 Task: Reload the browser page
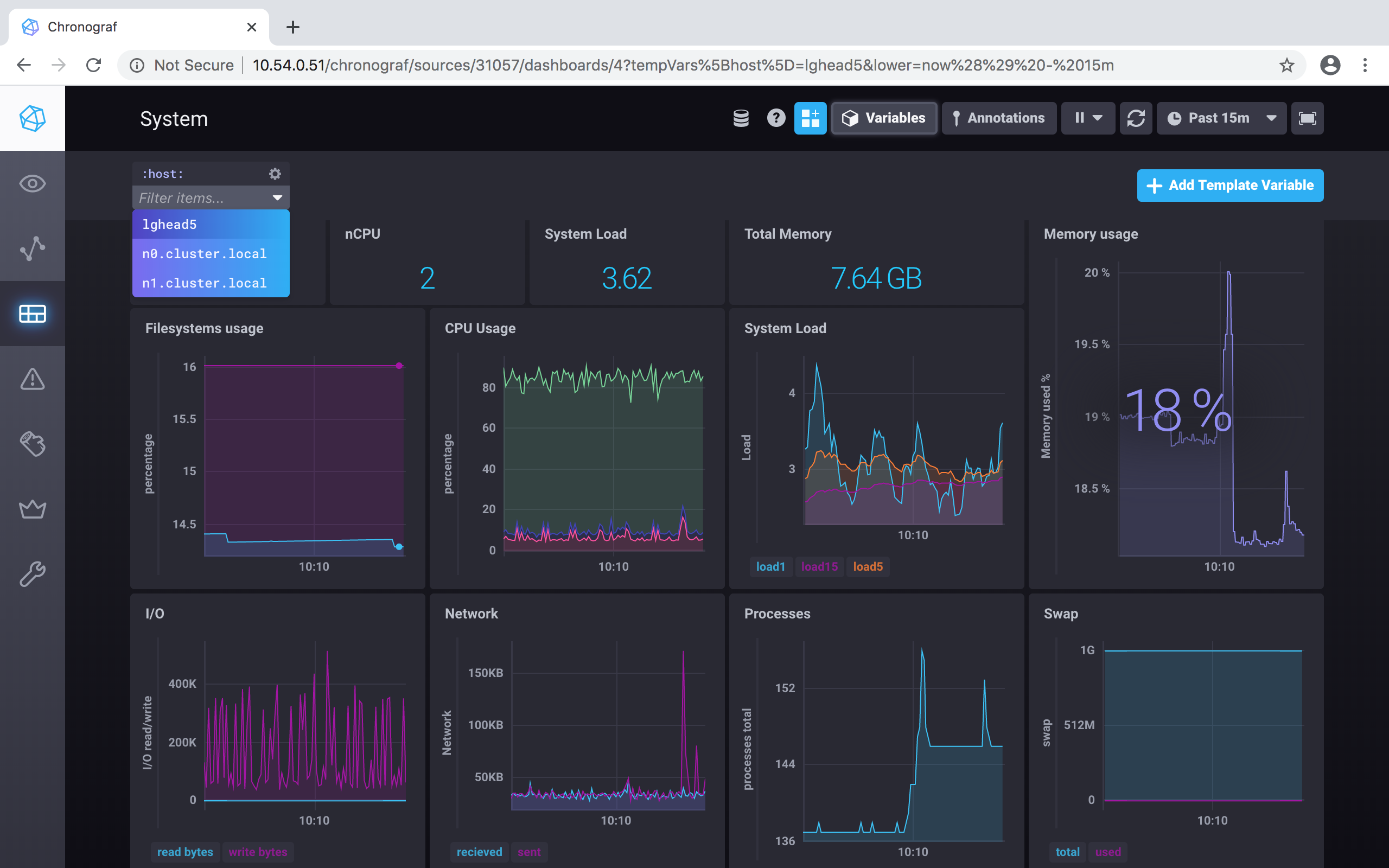[x=93, y=65]
